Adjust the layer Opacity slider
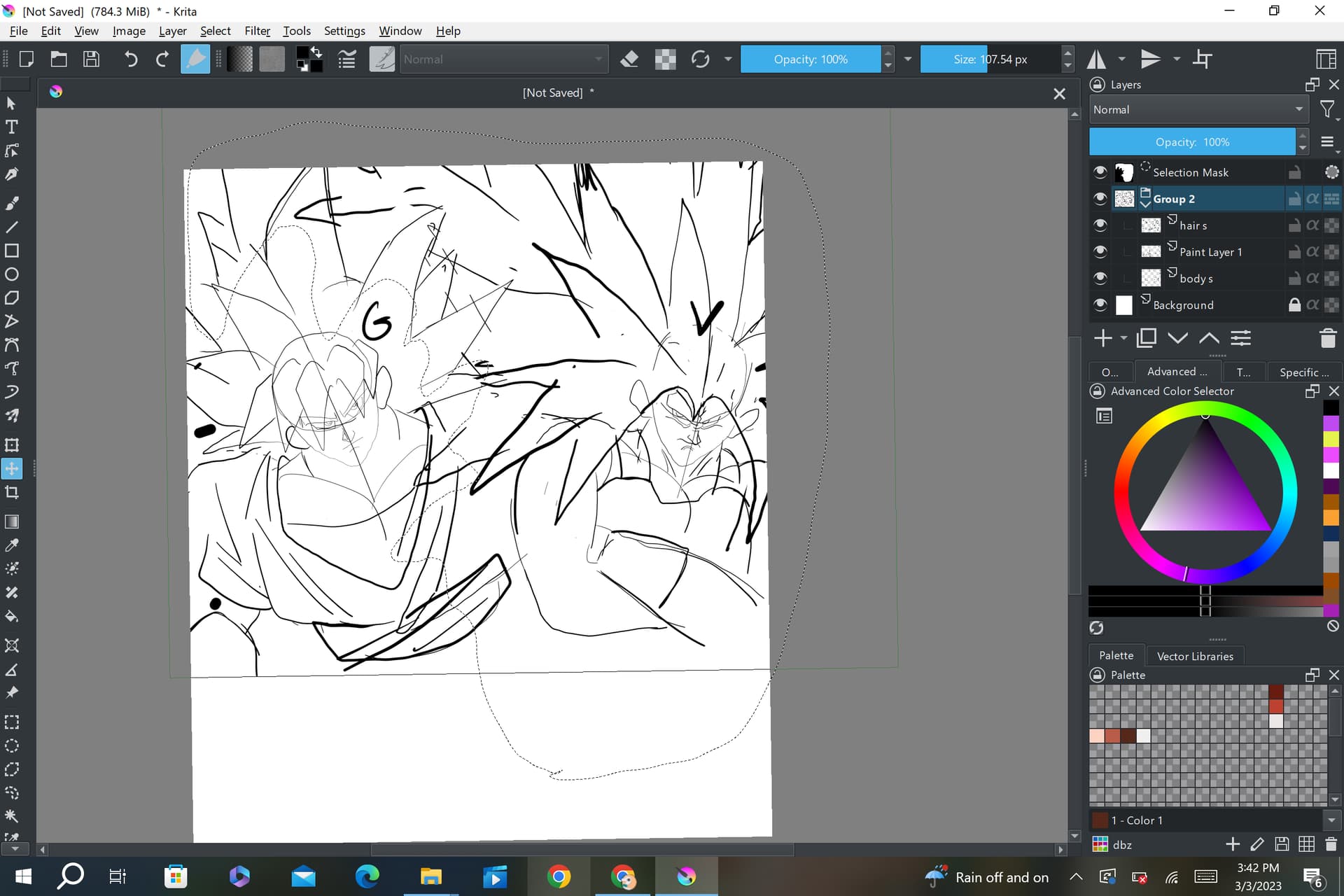Image resolution: width=1344 pixels, height=896 pixels. click(1191, 142)
